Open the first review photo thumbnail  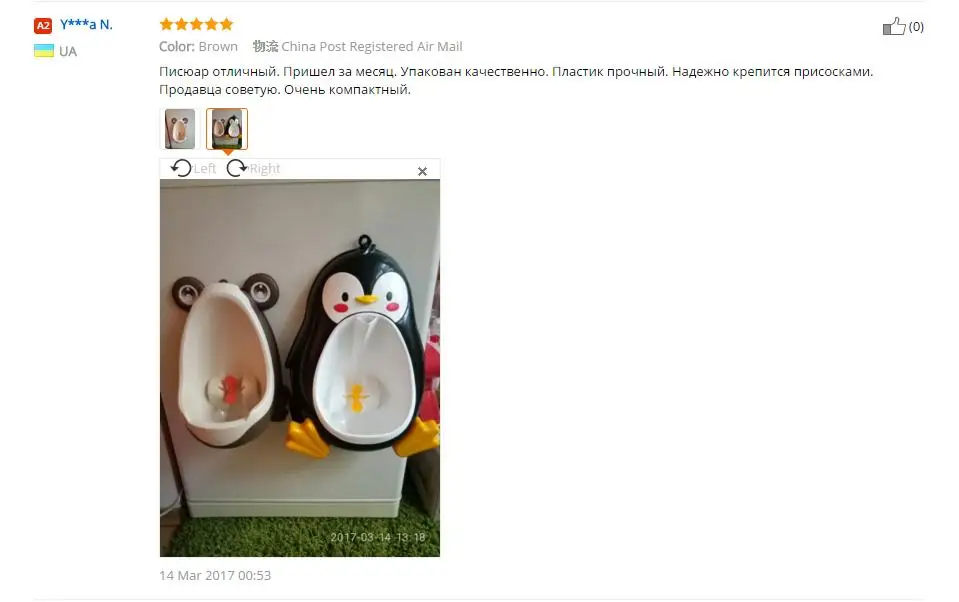[x=180, y=129]
